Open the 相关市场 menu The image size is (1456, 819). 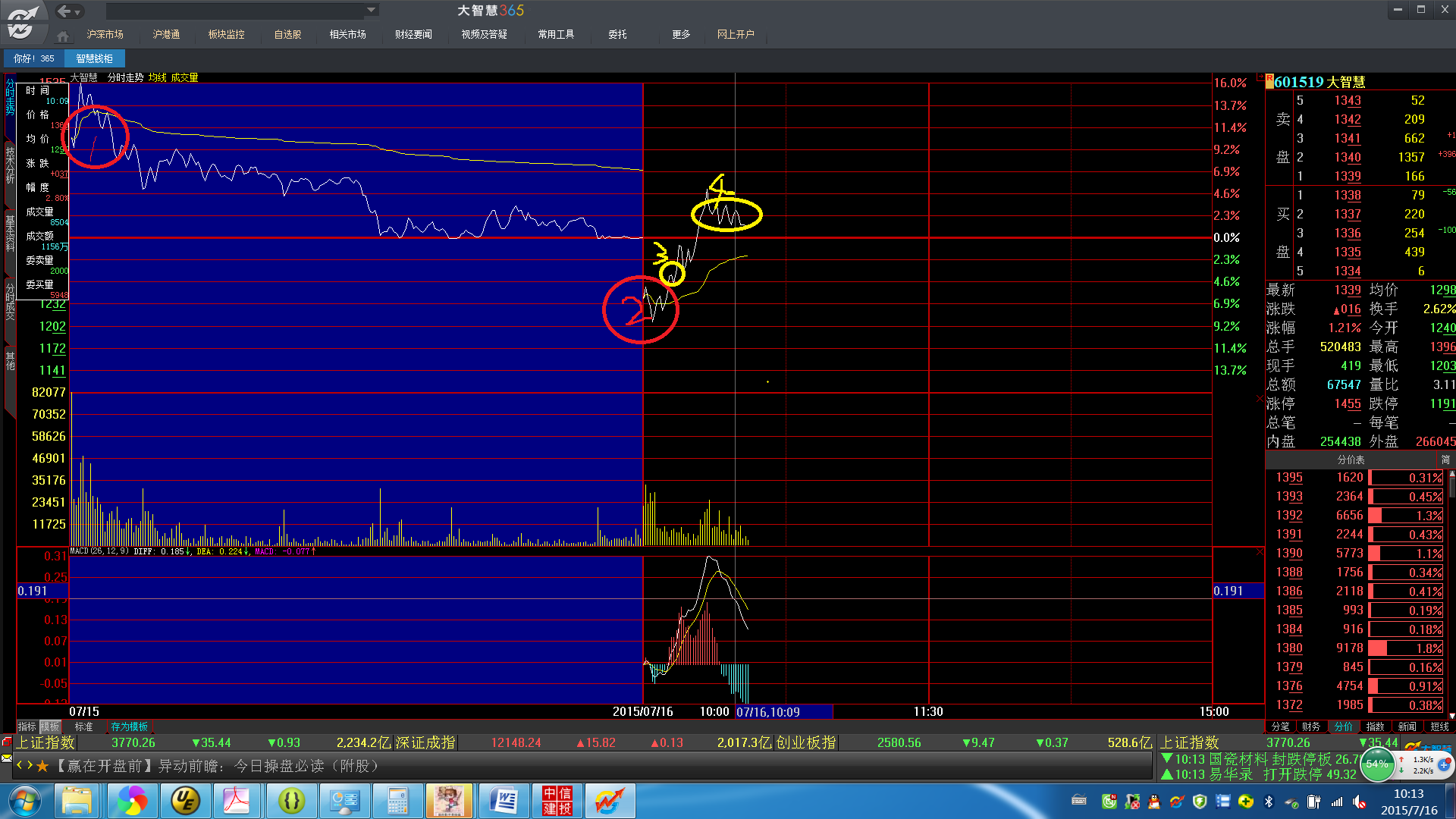click(347, 34)
